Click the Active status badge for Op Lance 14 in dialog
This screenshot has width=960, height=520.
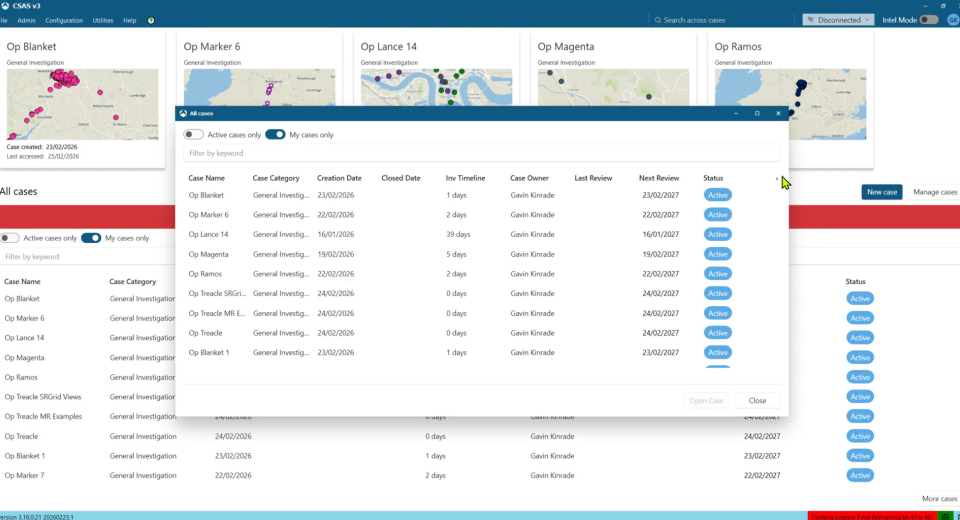point(717,234)
